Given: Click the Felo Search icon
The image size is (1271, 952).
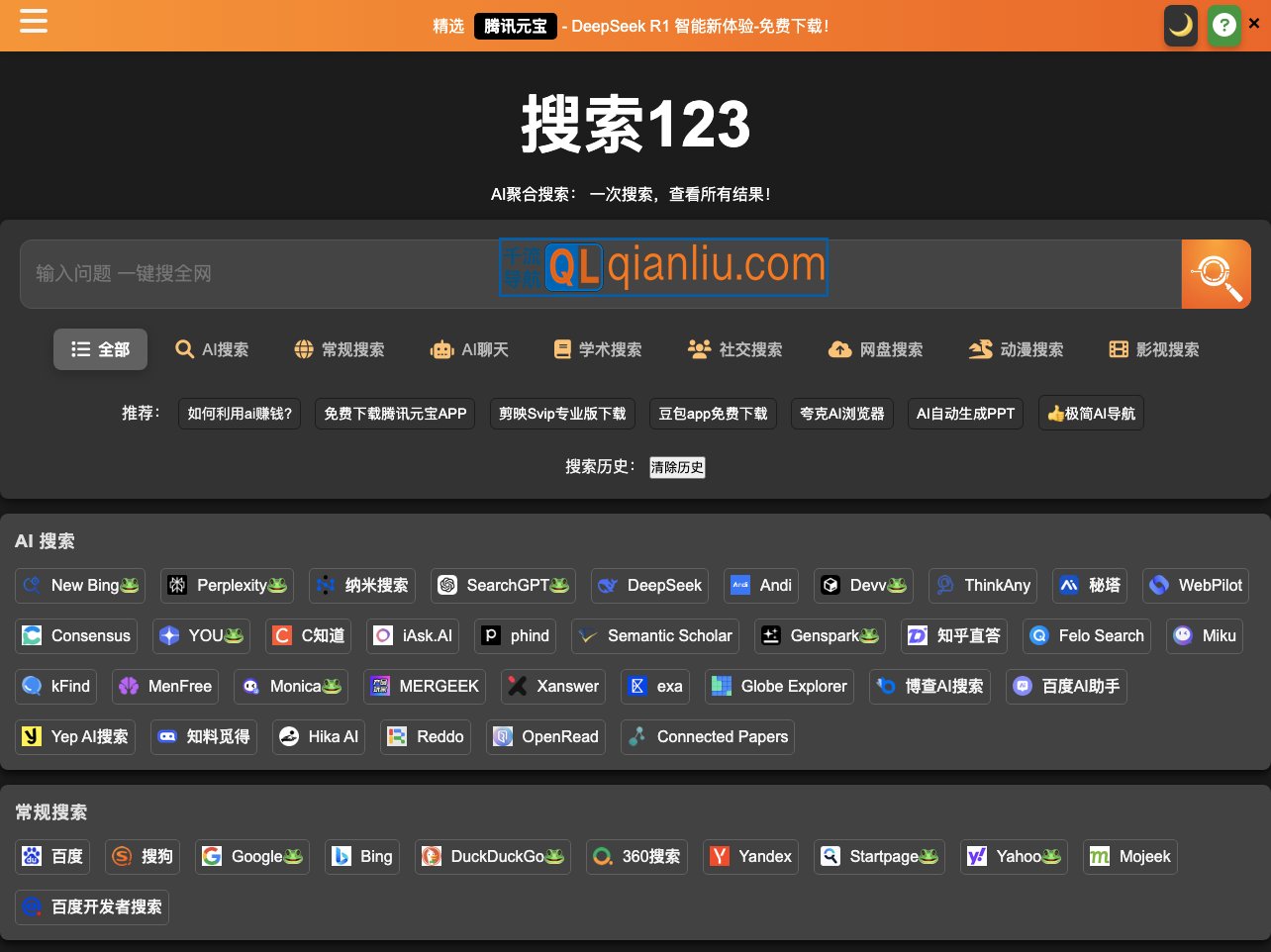Looking at the screenshot, I should tap(1086, 636).
